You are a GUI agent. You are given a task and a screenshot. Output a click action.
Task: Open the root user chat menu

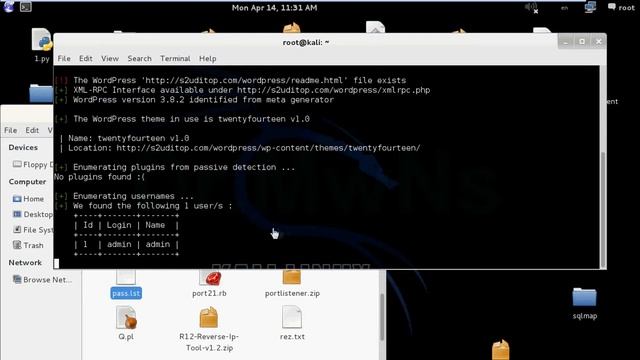621,7
